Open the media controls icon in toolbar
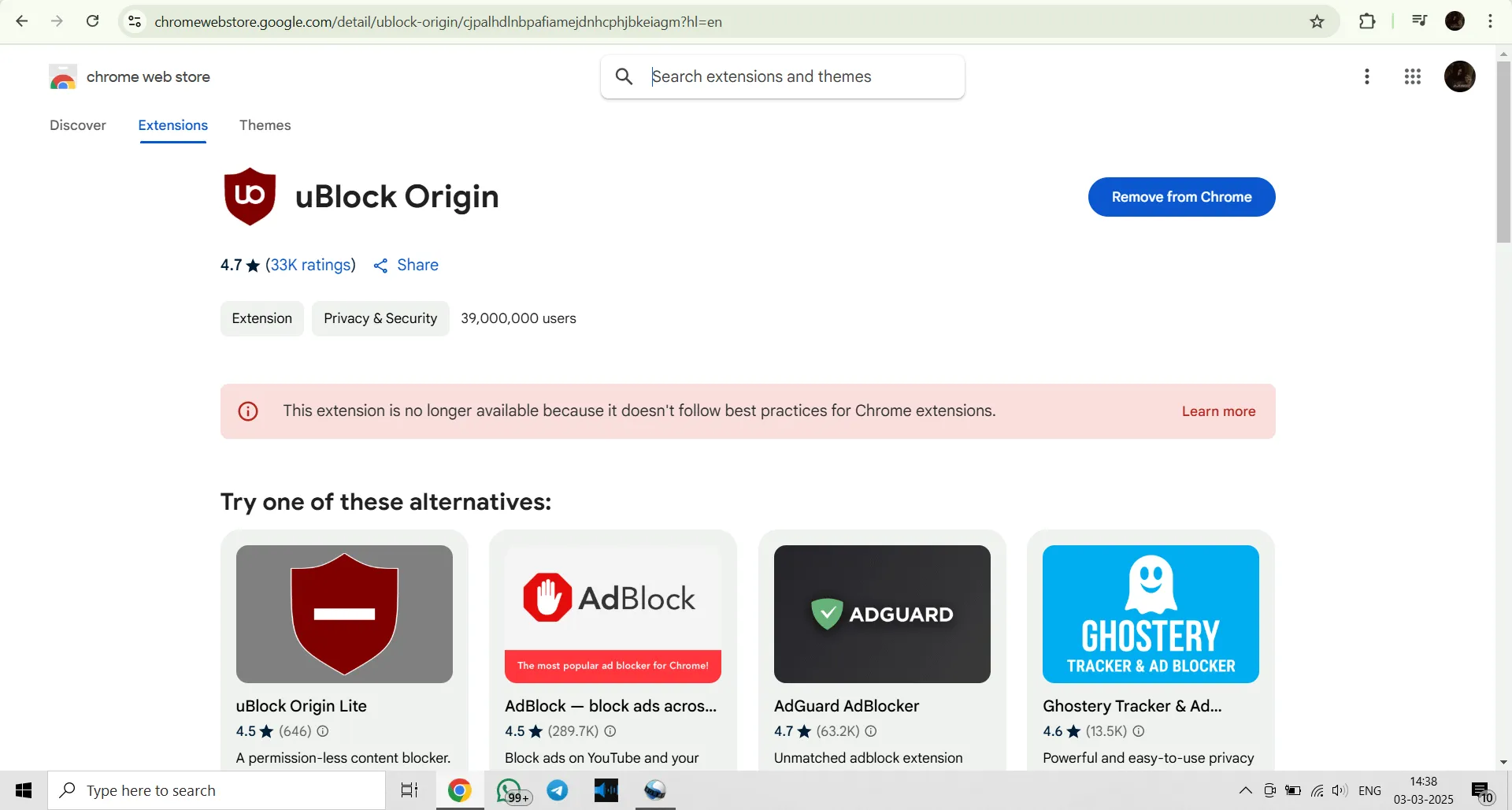 1419,21
